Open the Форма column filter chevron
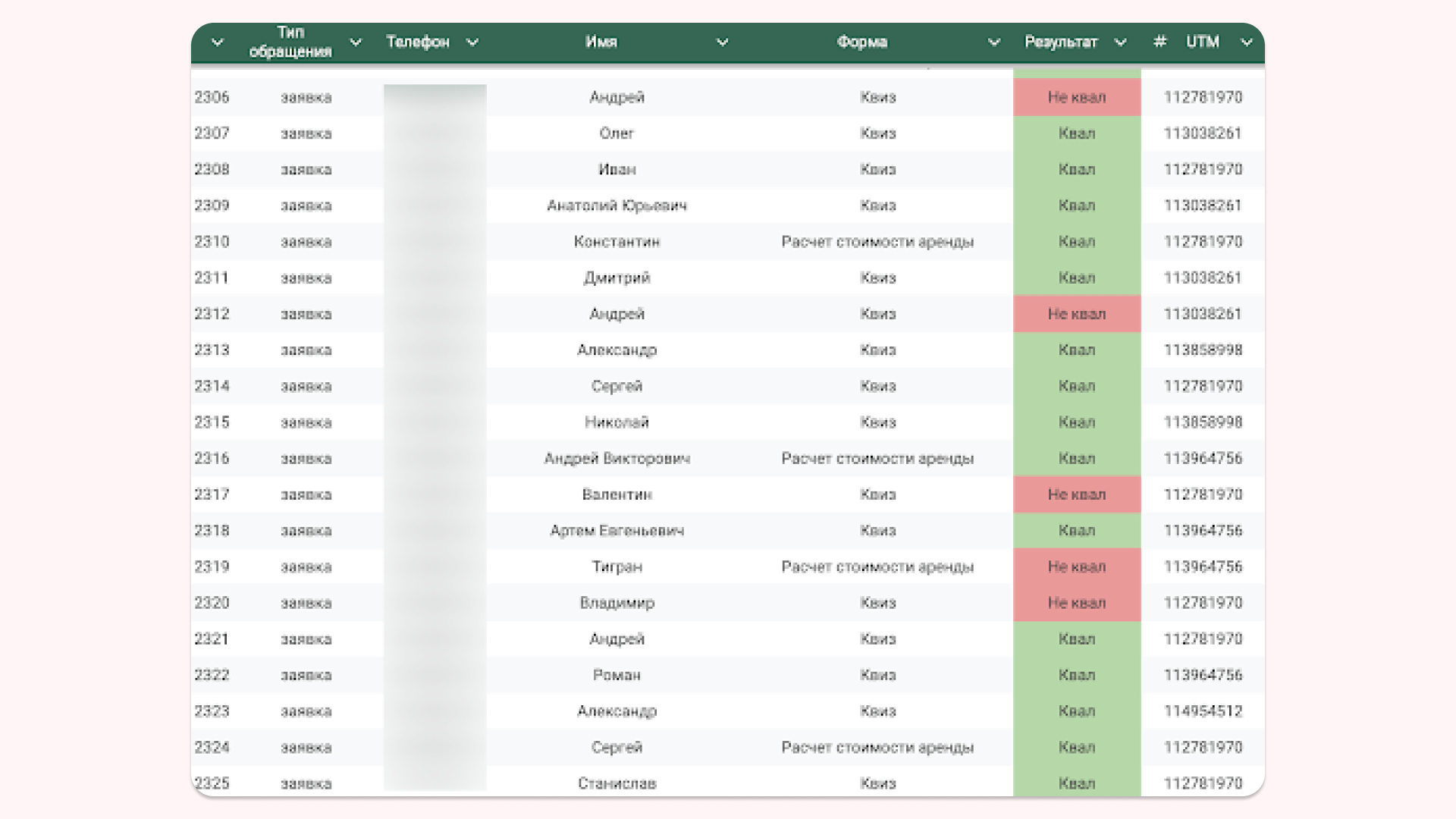 pos(993,42)
